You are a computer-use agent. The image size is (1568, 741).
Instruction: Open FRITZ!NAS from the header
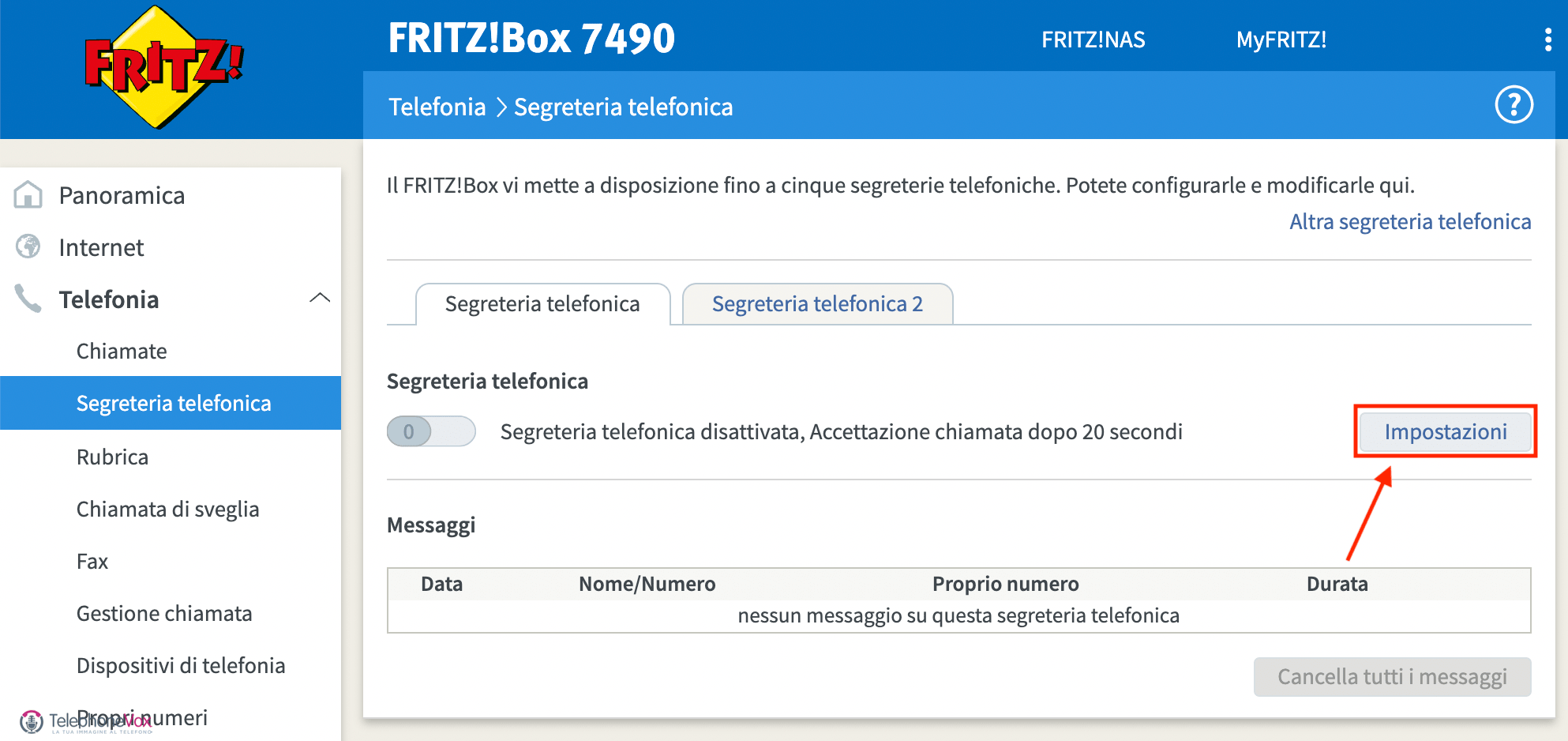click(x=1093, y=39)
